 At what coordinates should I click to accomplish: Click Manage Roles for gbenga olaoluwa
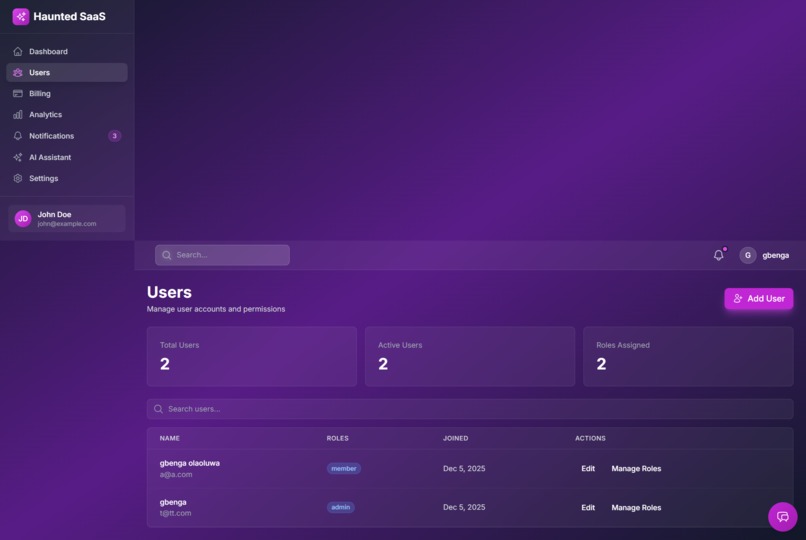636,469
